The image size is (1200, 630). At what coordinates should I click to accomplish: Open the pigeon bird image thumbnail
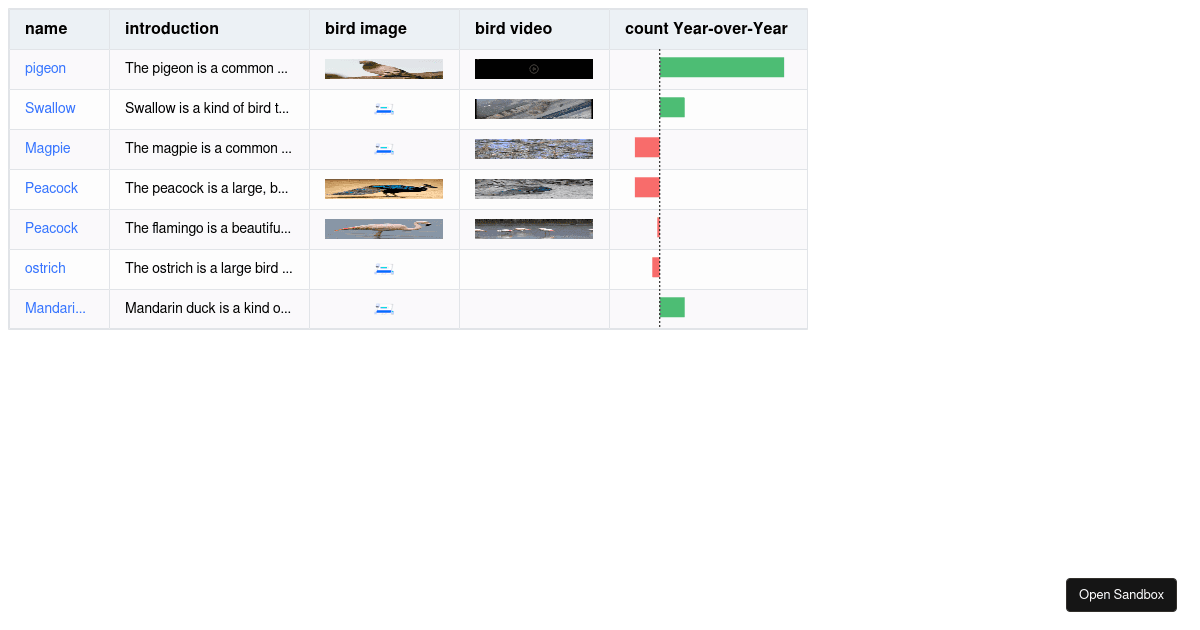[x=384, y=69]
